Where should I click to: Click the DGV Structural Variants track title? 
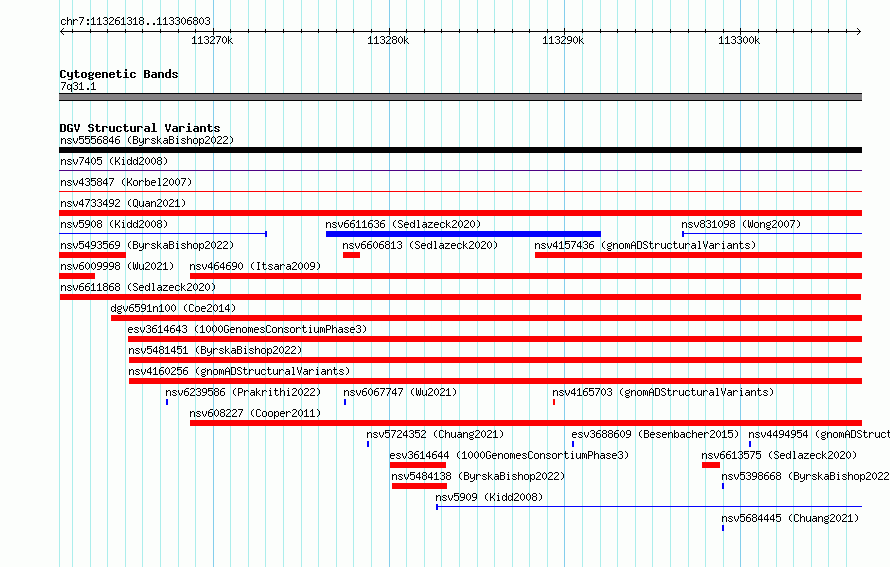pos(140,128)
